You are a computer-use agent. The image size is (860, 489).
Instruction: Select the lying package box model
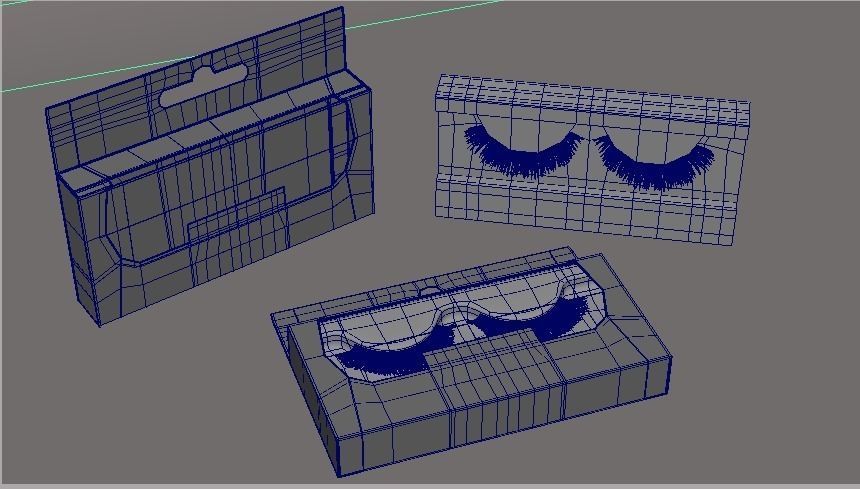point(472,363)
